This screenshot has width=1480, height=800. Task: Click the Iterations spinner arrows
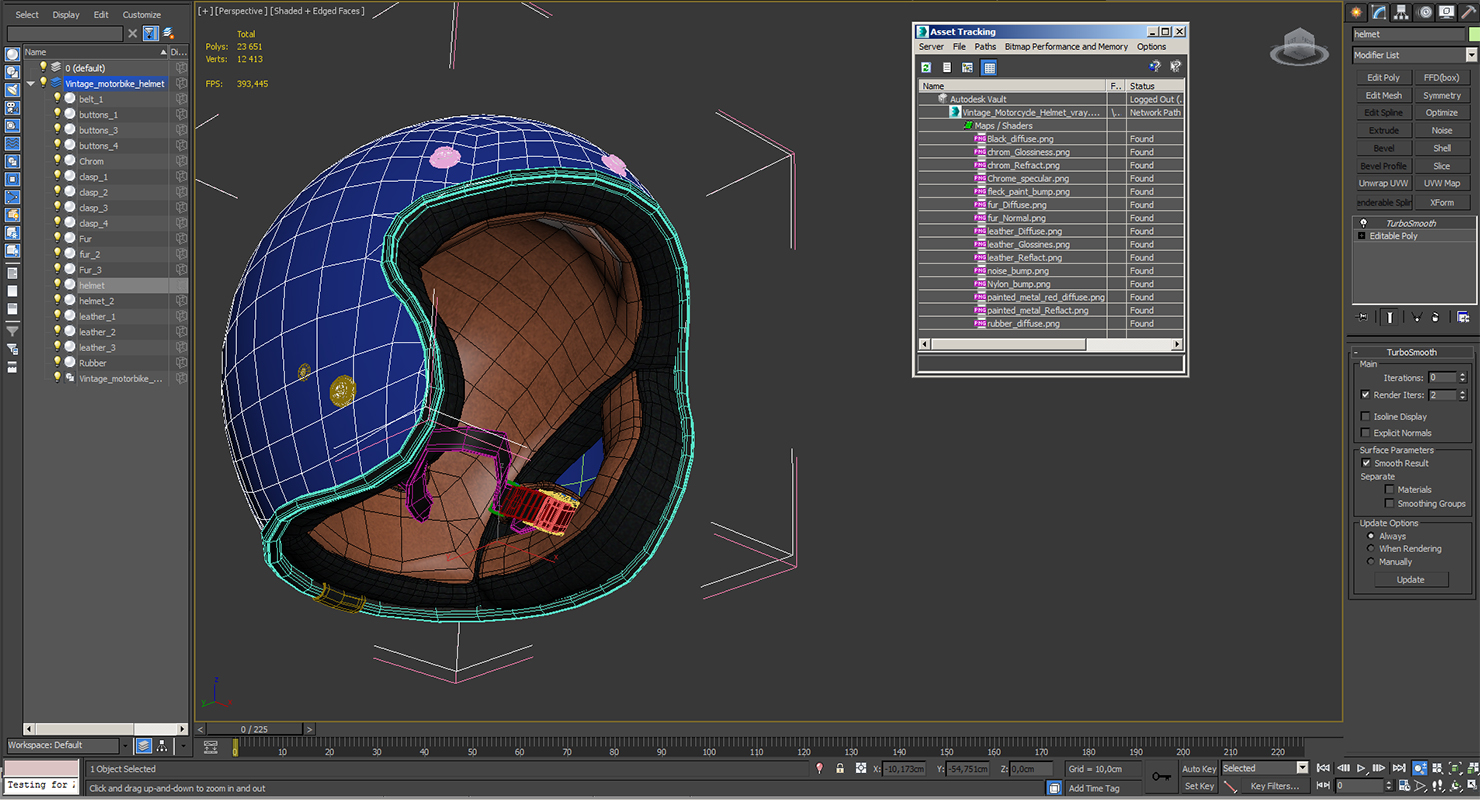point(1462,378)
